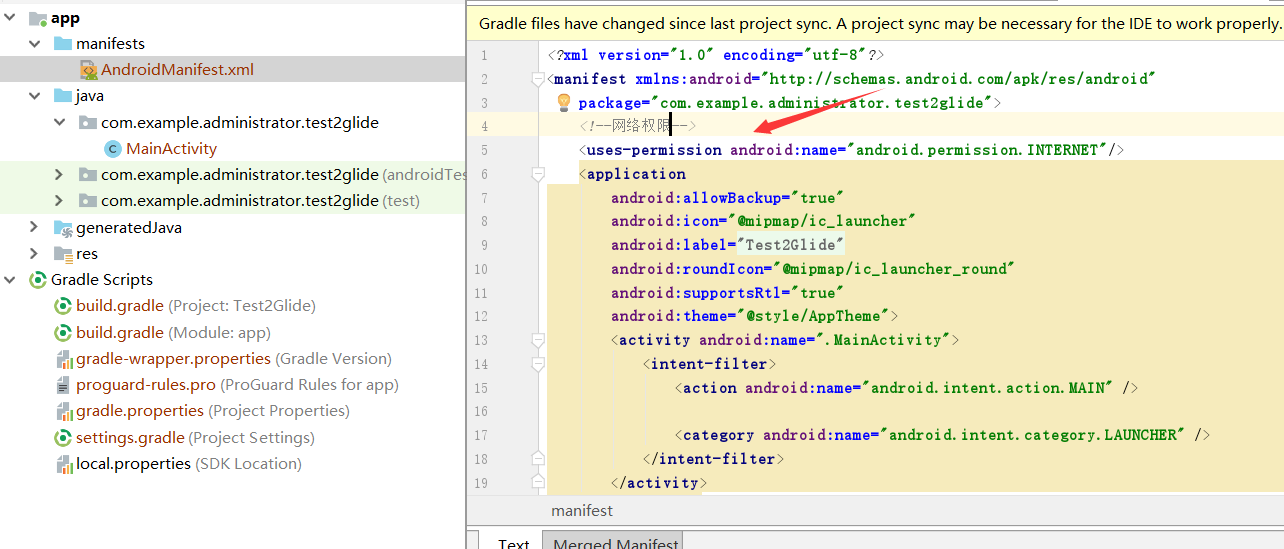1284x549 pixels.
Task: Click the manifests folder icon
Action: click(x=63, y=44)
